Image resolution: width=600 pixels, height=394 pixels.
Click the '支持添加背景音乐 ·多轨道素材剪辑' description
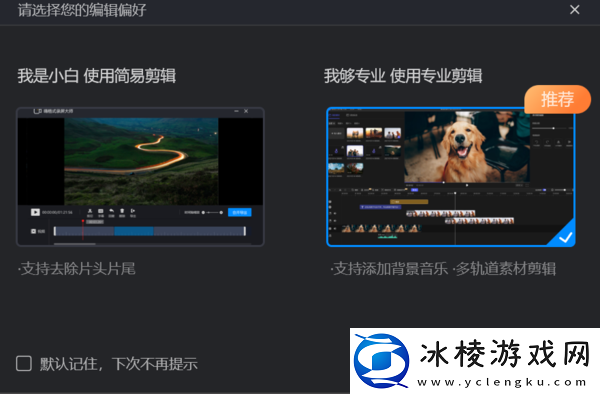point(443,269)
